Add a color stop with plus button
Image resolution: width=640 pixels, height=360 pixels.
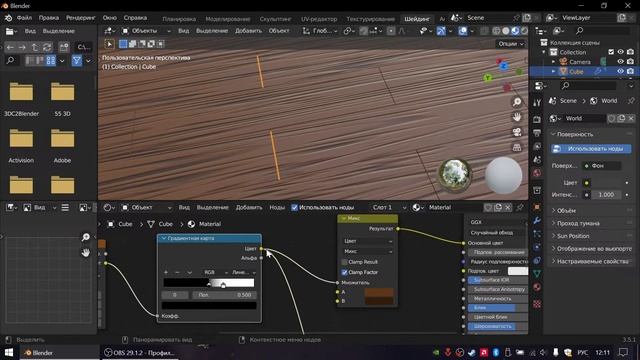click(x=166, y=272)
